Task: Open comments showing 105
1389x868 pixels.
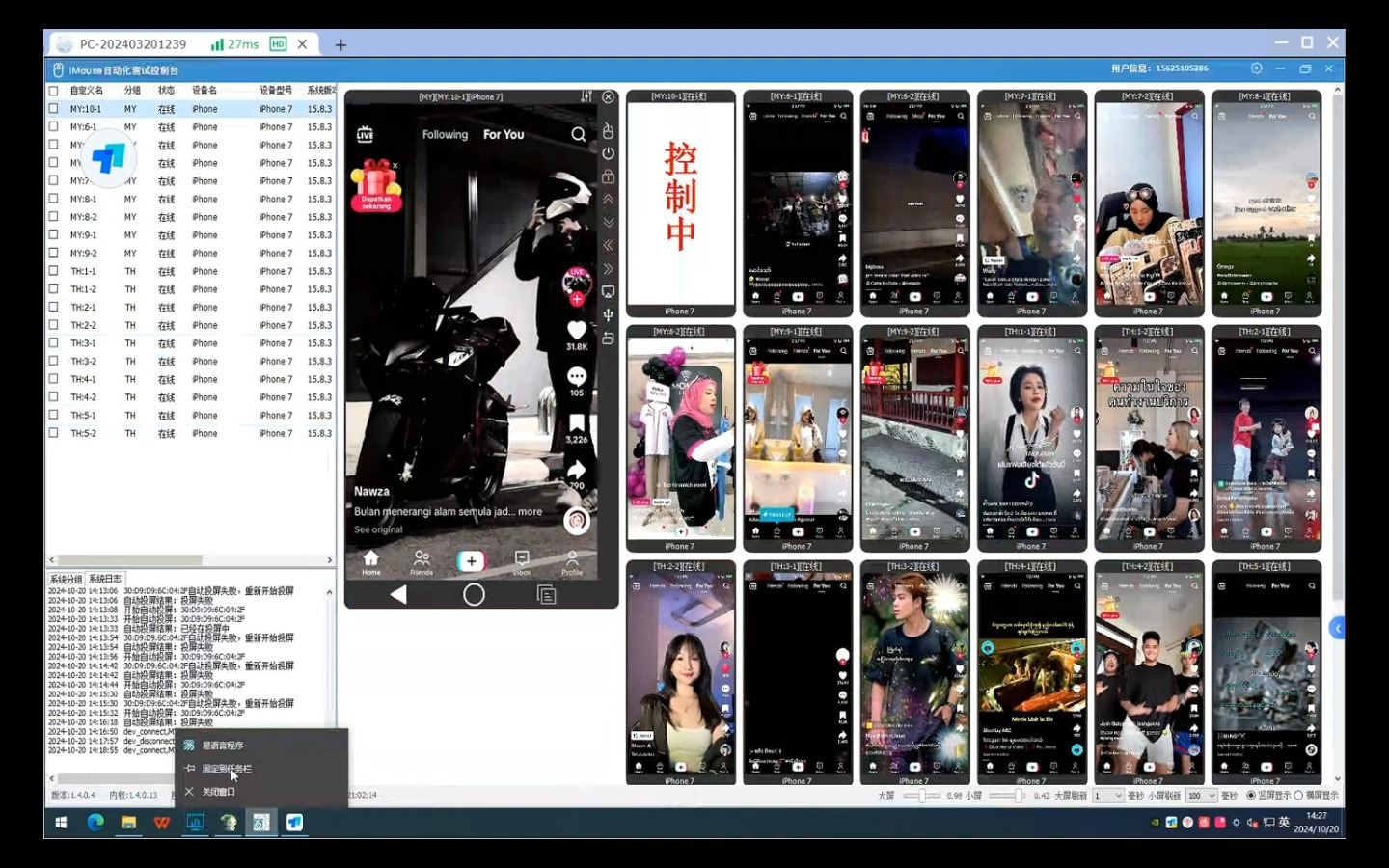Action: (x=577, y=377)
